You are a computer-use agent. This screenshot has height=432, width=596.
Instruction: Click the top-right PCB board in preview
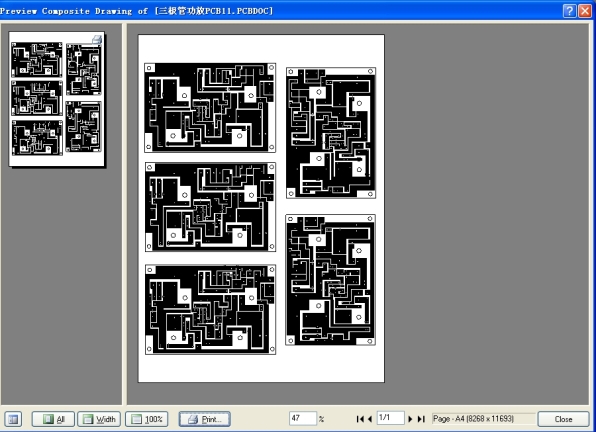331,133
